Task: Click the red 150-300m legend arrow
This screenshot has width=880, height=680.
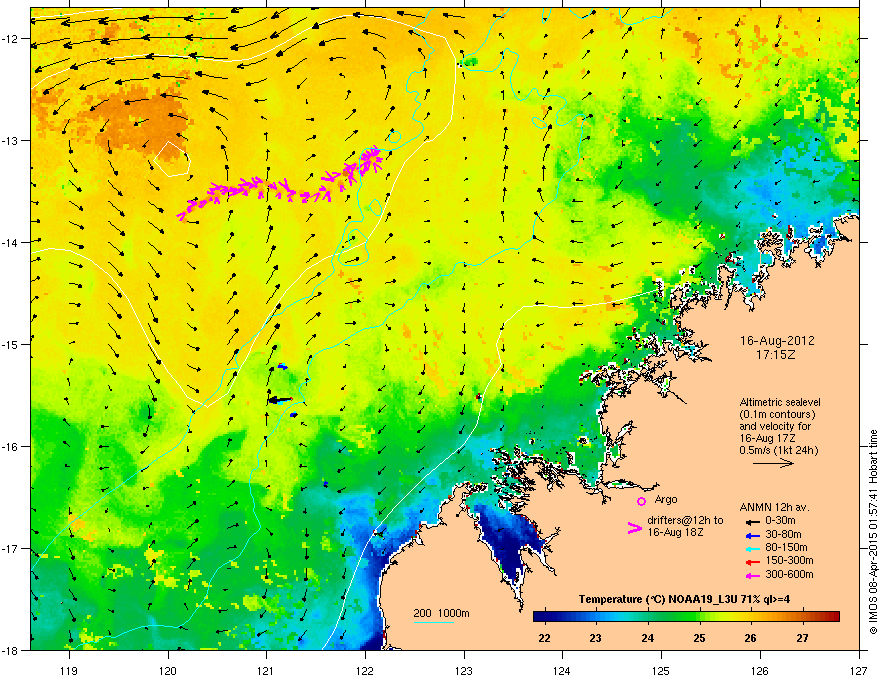Action: tap(752, 561)
